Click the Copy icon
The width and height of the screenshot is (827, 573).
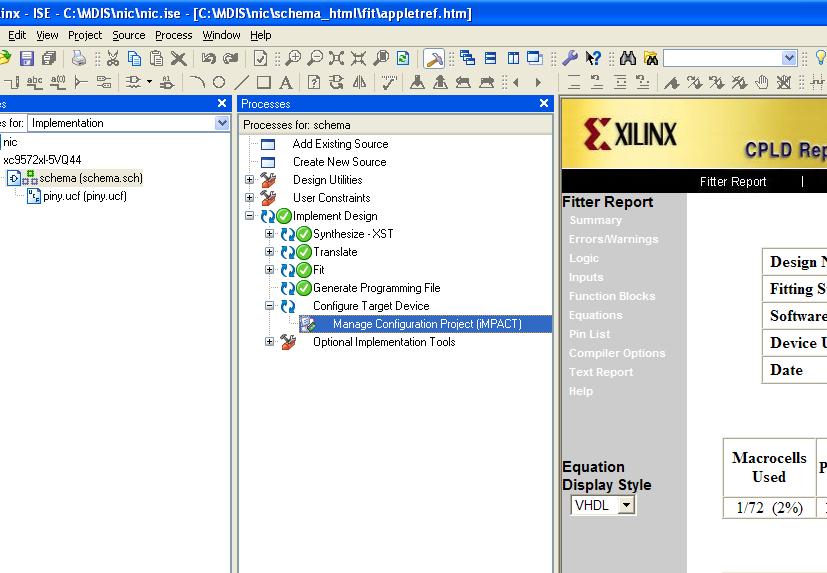134,58
